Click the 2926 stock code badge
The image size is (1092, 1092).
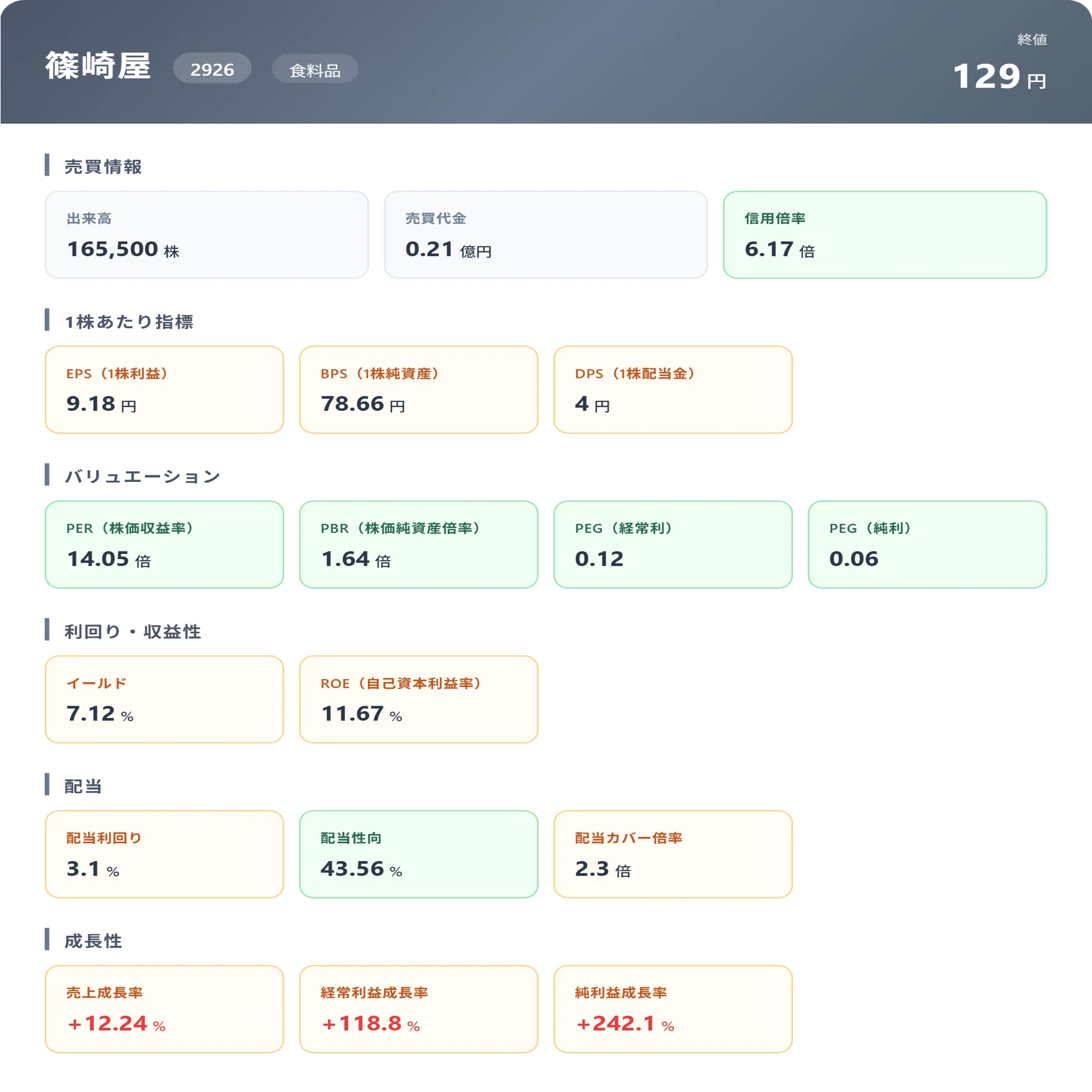tap(212, 69)
